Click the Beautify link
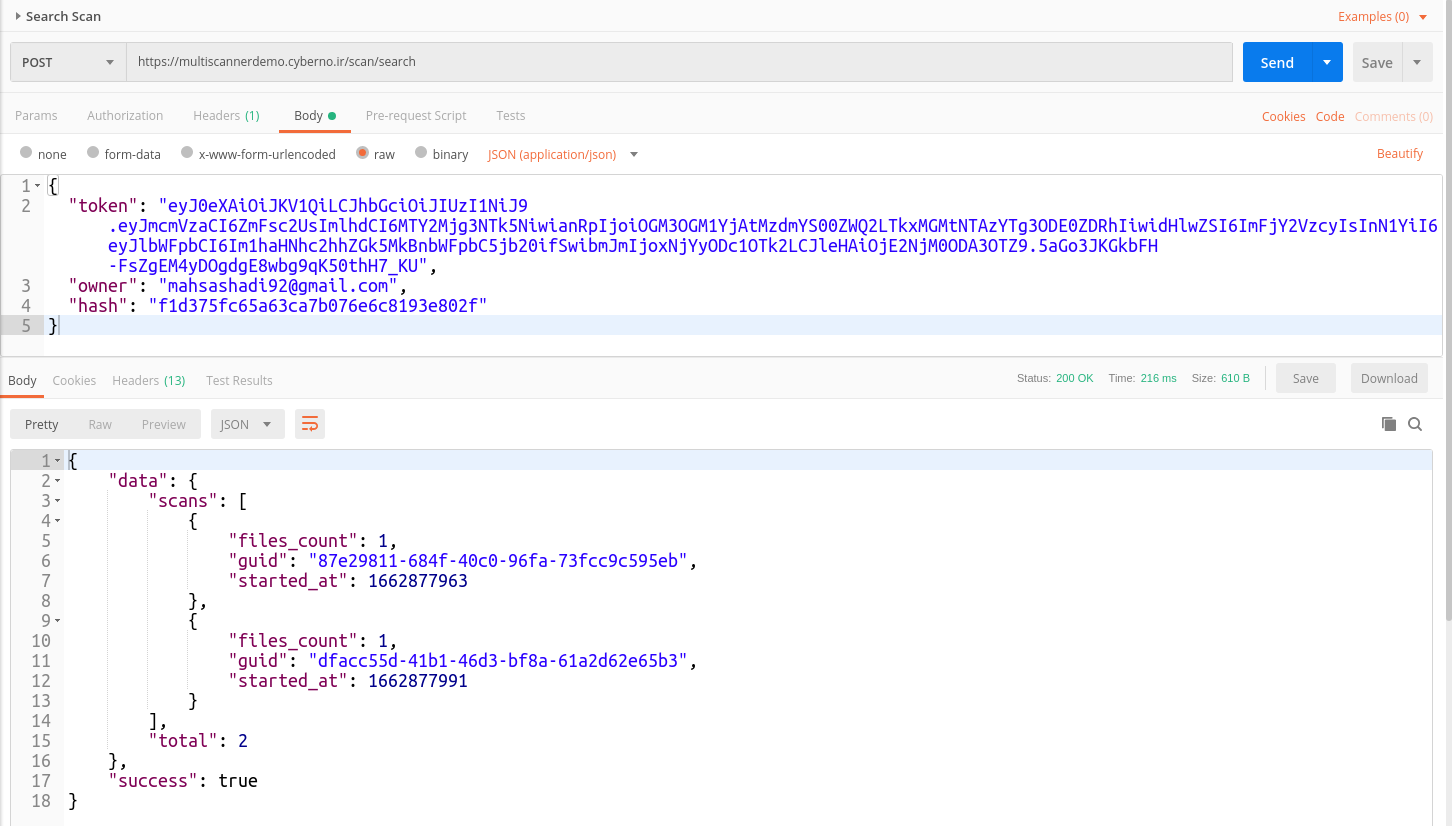1455x826 pixels. [1399, 153]
